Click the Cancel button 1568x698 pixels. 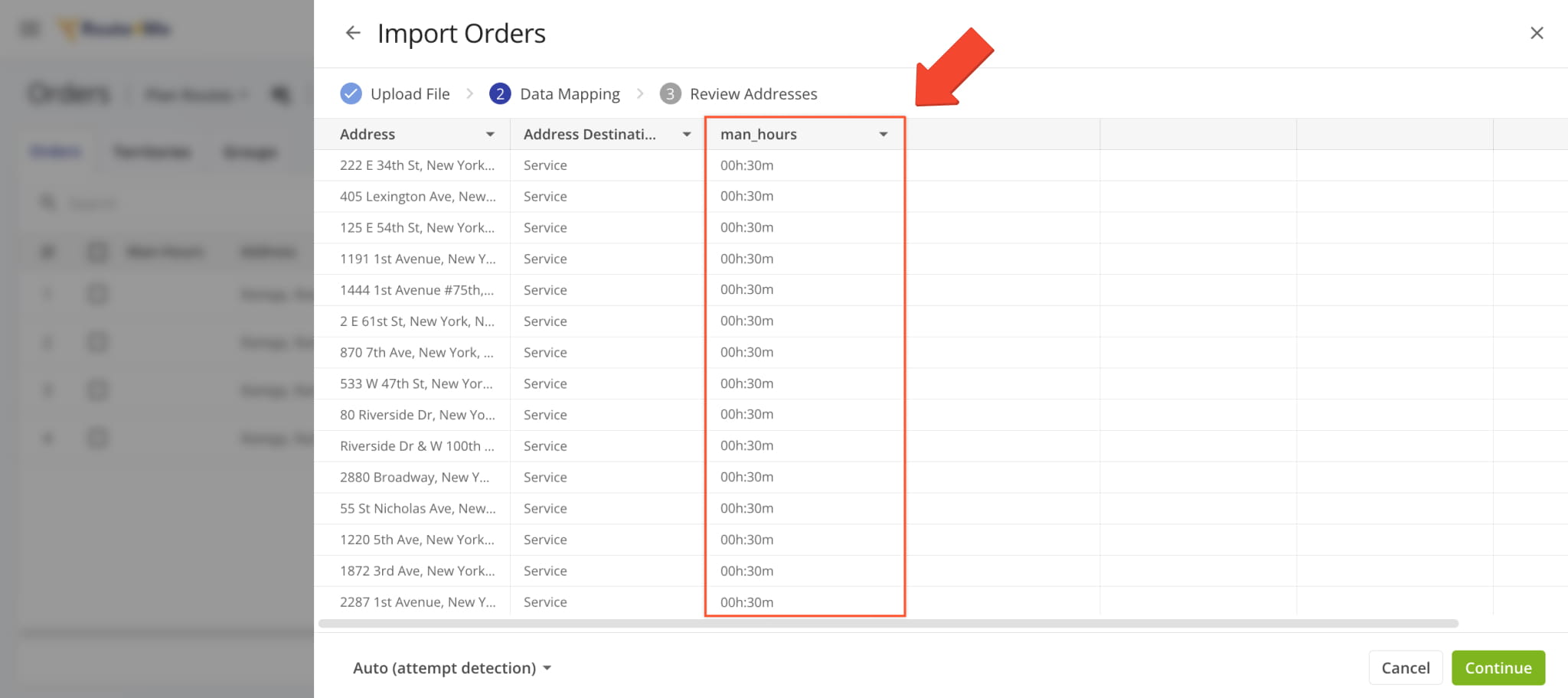pos(1405,668)
